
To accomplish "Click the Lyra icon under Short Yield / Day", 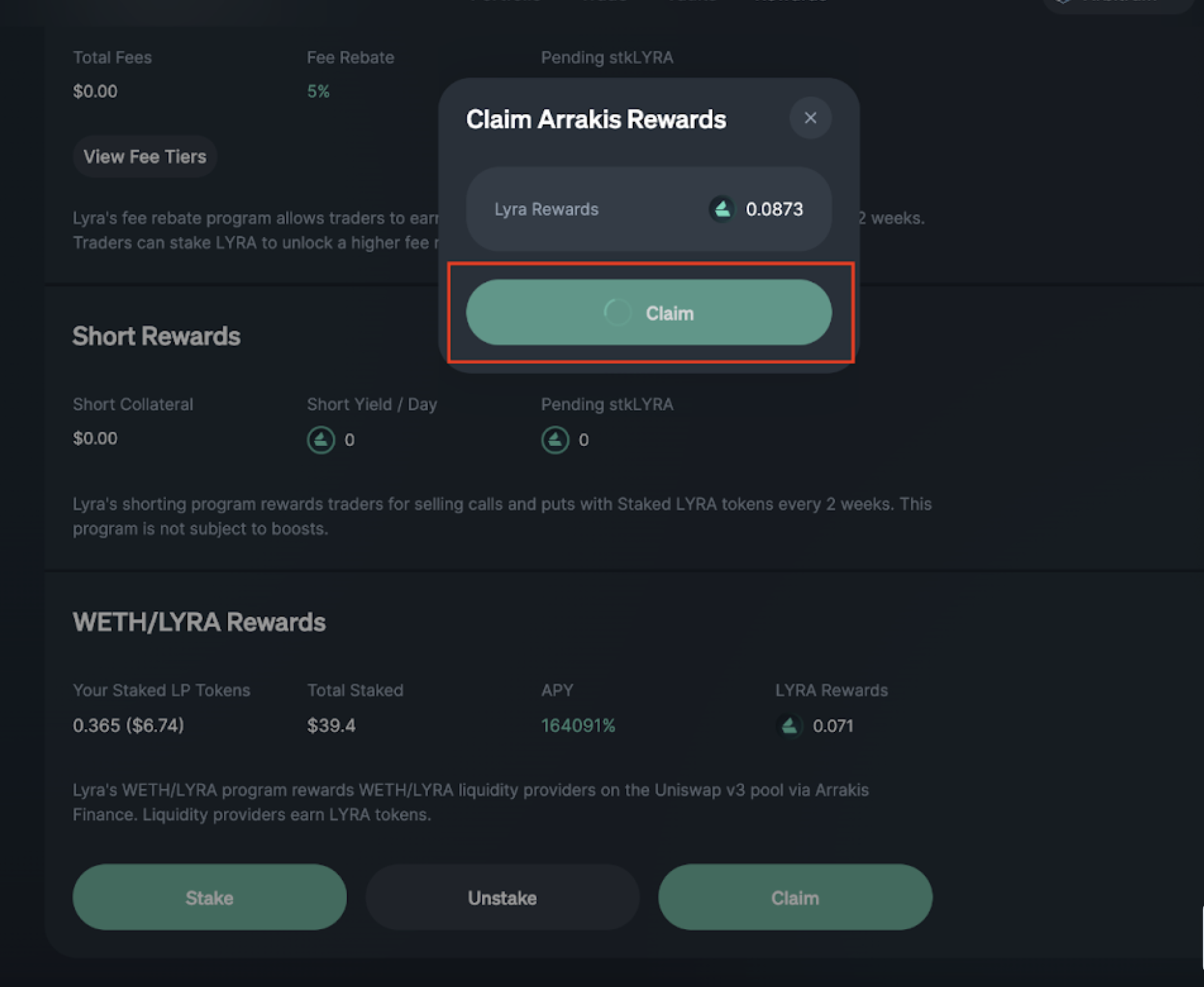I will coord(321,440).
